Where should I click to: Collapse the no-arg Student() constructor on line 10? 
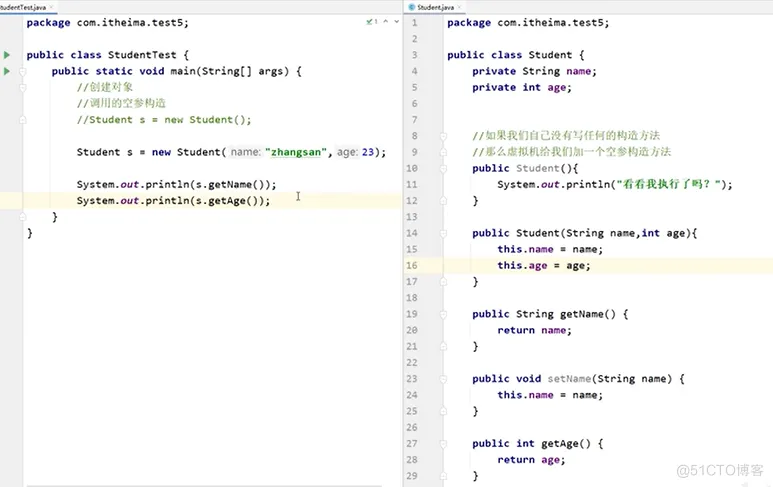pyautogui.click(x=443, y=169)
